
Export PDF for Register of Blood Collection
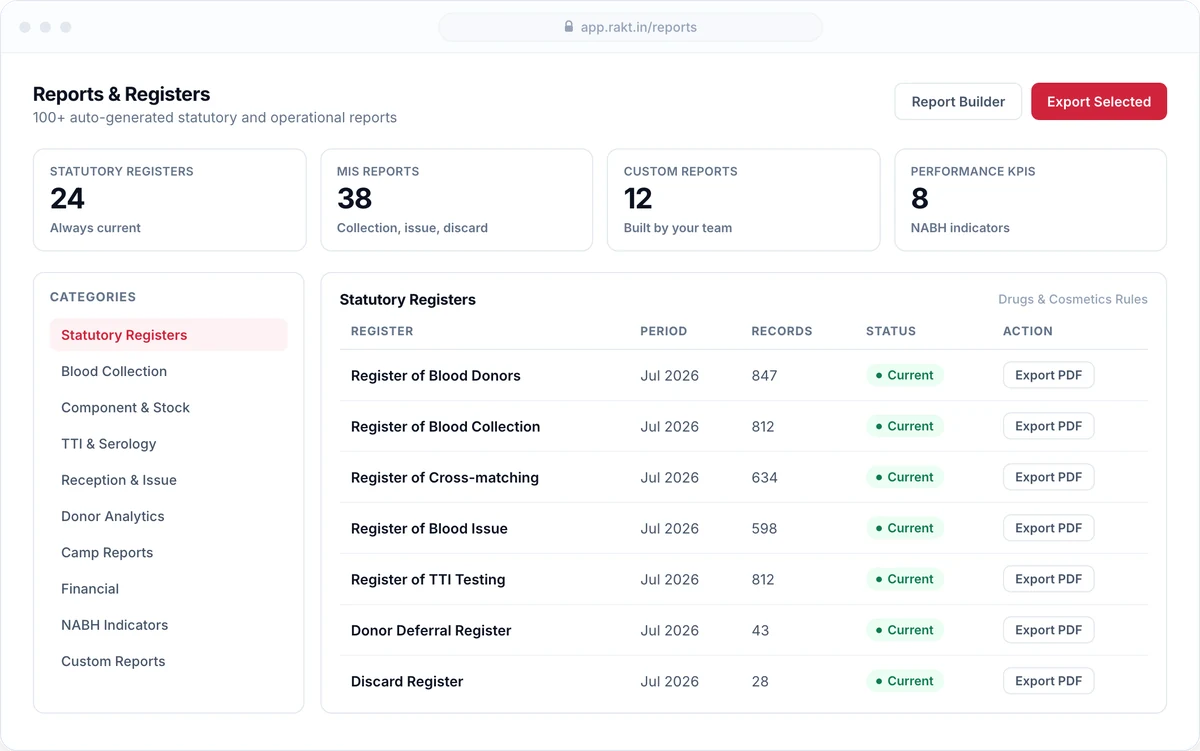[x=1048, y=426]
